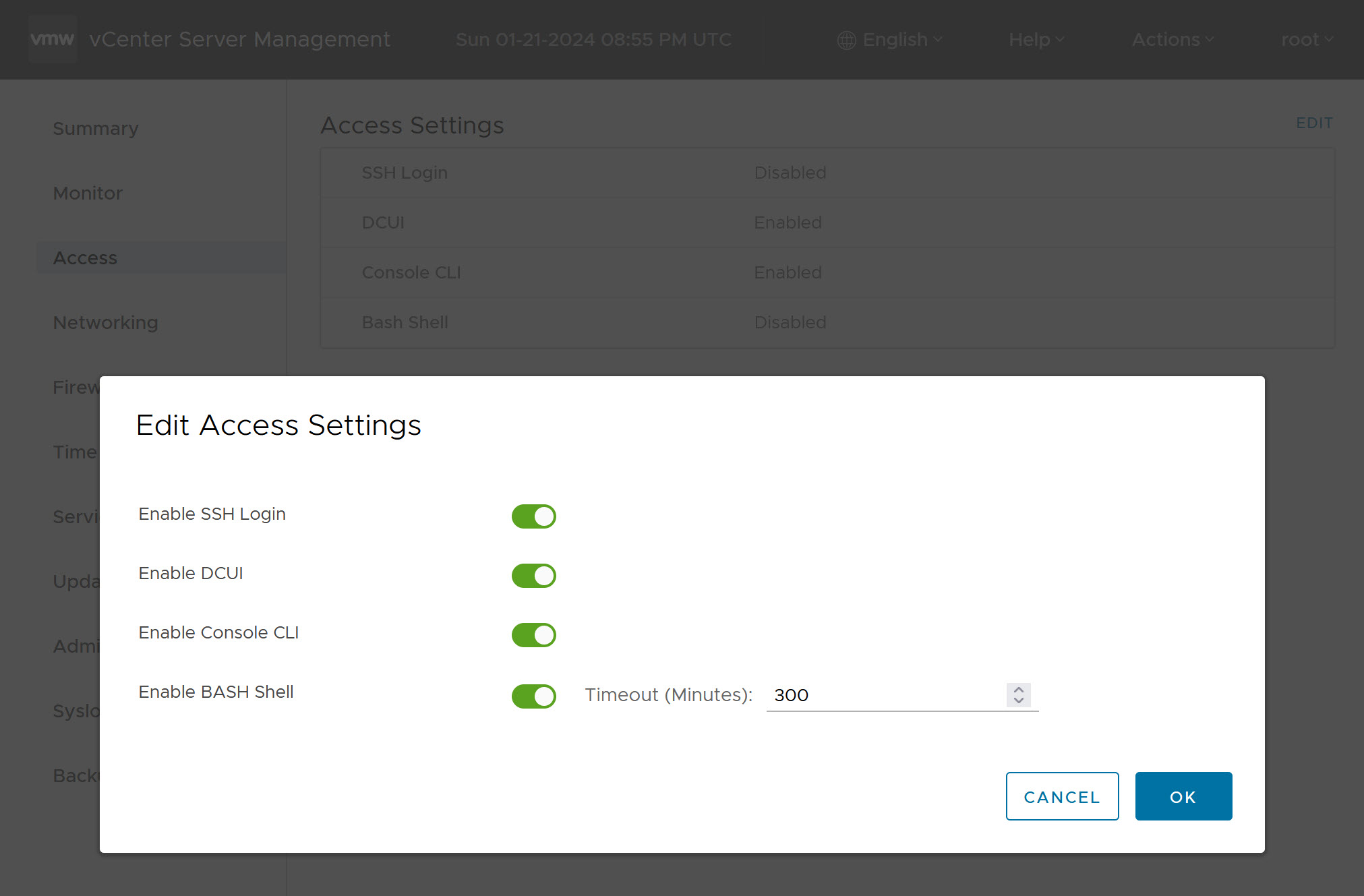The height and width of the screenshot is (896, 1364).
Task: Go to the Access section
Action: 84,258
